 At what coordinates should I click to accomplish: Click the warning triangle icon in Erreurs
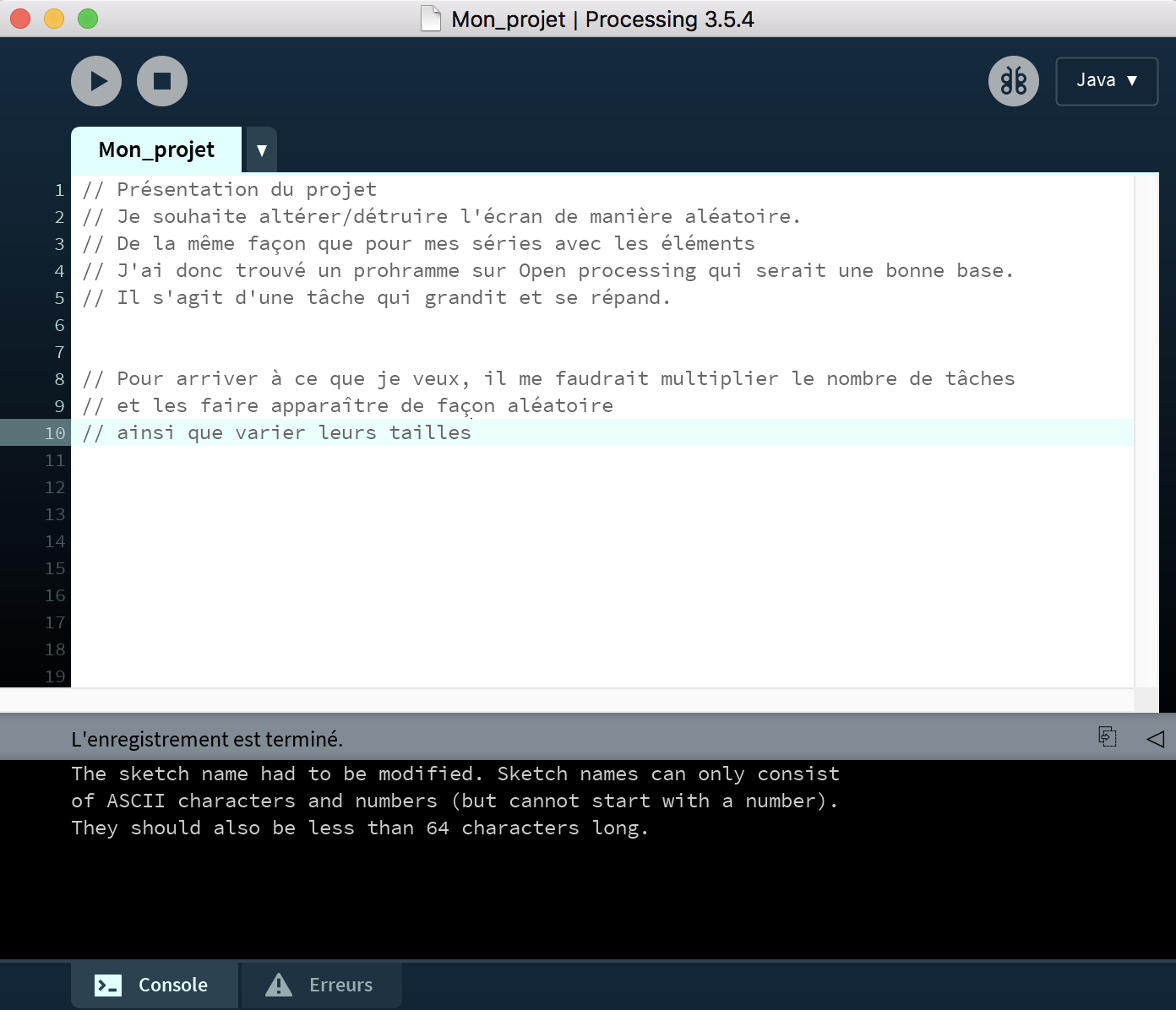279,985
